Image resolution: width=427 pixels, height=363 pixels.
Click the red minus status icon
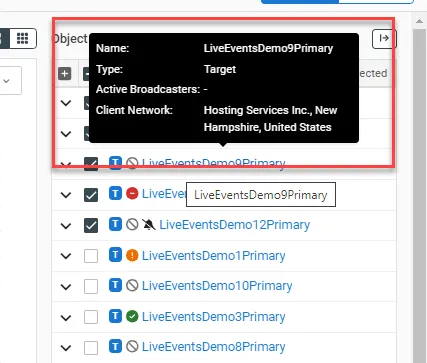(x=132, y=193)
